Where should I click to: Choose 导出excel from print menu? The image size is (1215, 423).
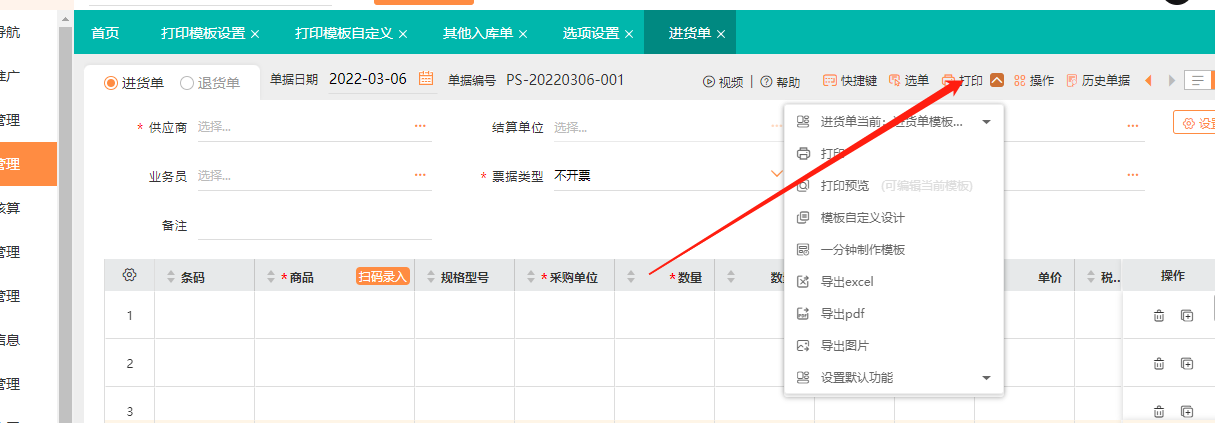(846, 282)
